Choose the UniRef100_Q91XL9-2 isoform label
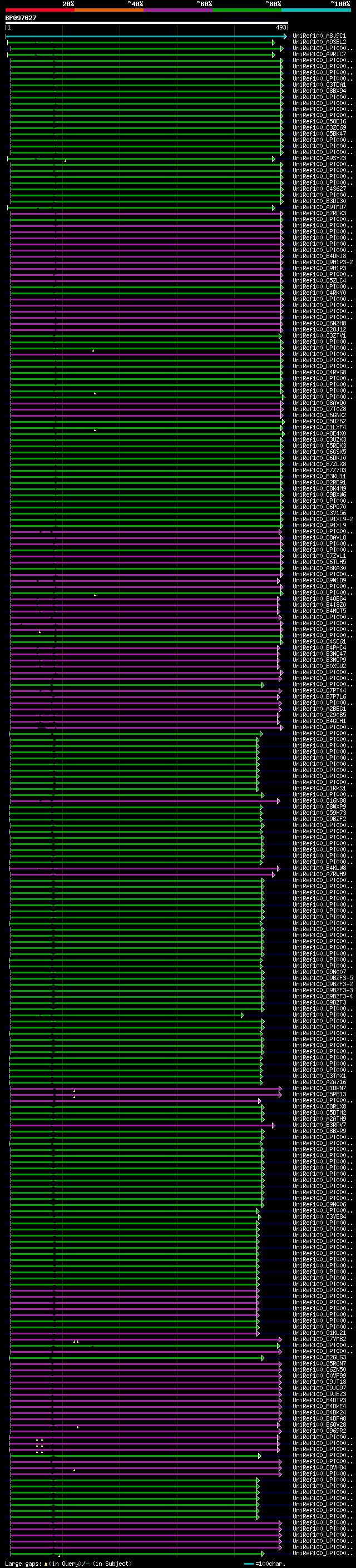Viewport: 356px width, 1568px height. [323, 519]
